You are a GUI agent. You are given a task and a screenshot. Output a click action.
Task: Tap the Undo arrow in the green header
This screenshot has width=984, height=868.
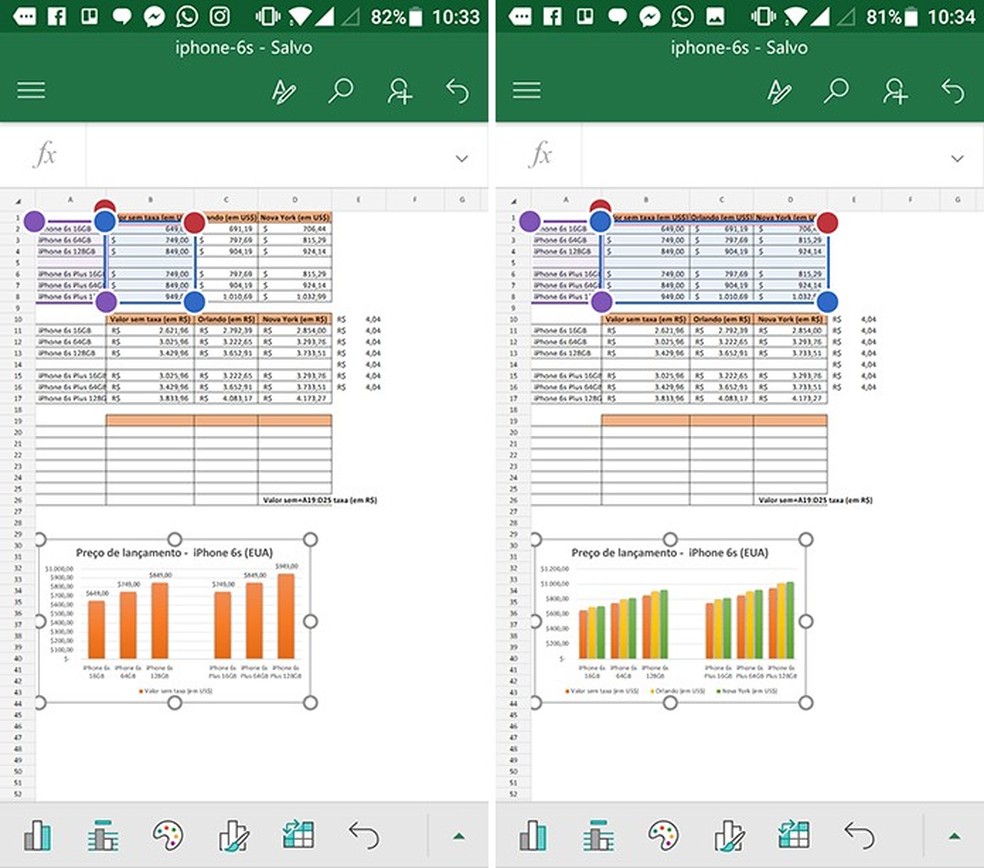click(x=456, y=90)
